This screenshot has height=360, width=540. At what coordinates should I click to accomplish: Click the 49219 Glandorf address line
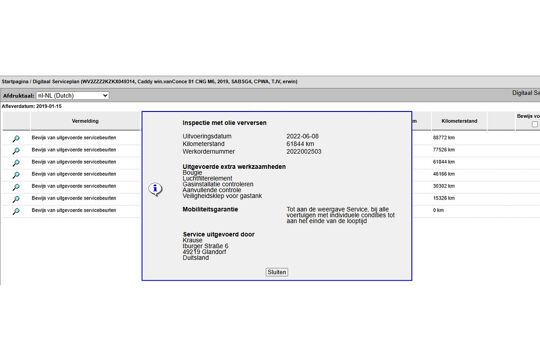[x=204, y=252]
